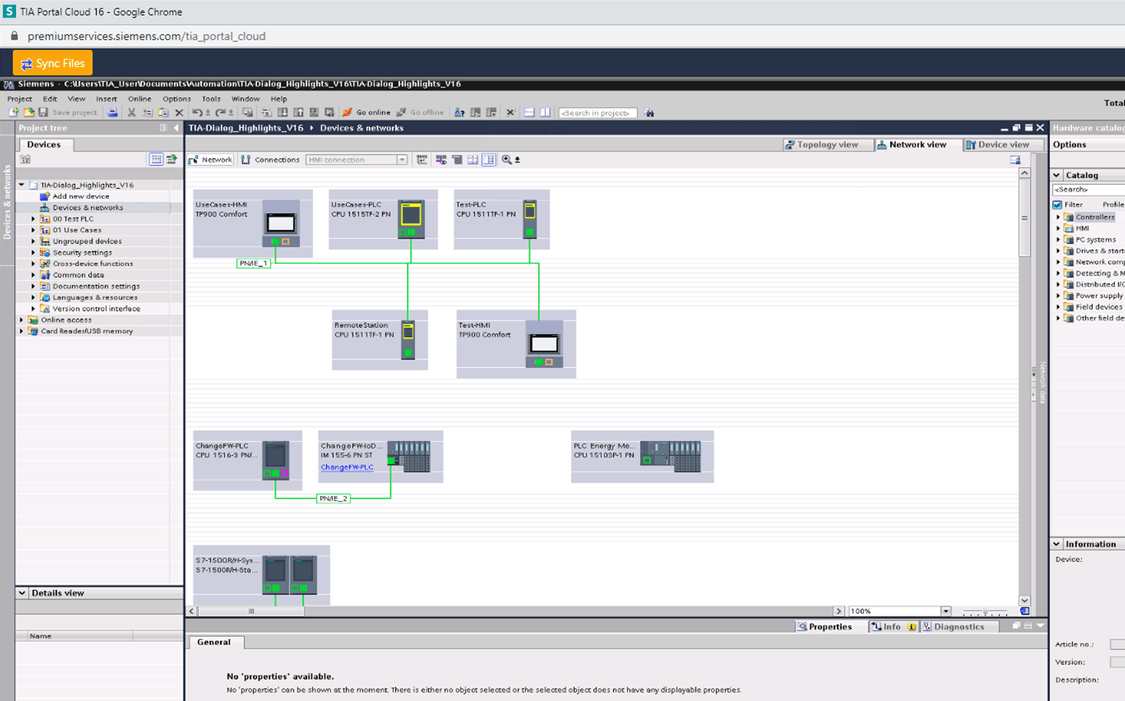The width and height of the screenshot is (1125, 701).
Task: Toggle Connections mode button
Action: 270,160
